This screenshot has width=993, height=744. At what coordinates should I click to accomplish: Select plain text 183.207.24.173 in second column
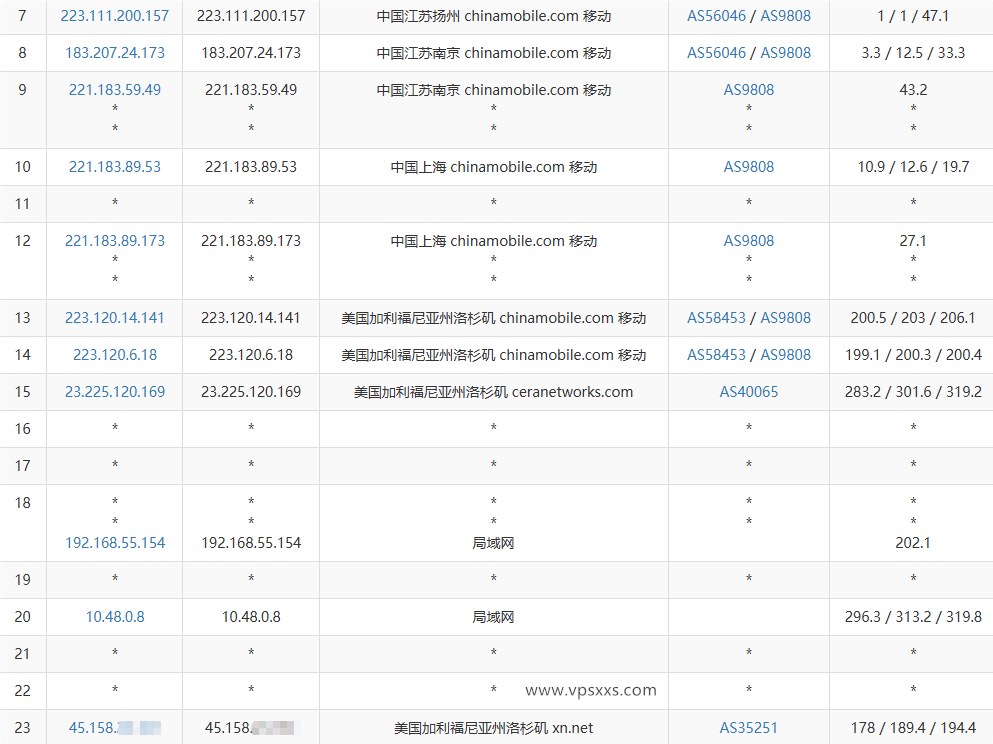[x=251, y=53]
